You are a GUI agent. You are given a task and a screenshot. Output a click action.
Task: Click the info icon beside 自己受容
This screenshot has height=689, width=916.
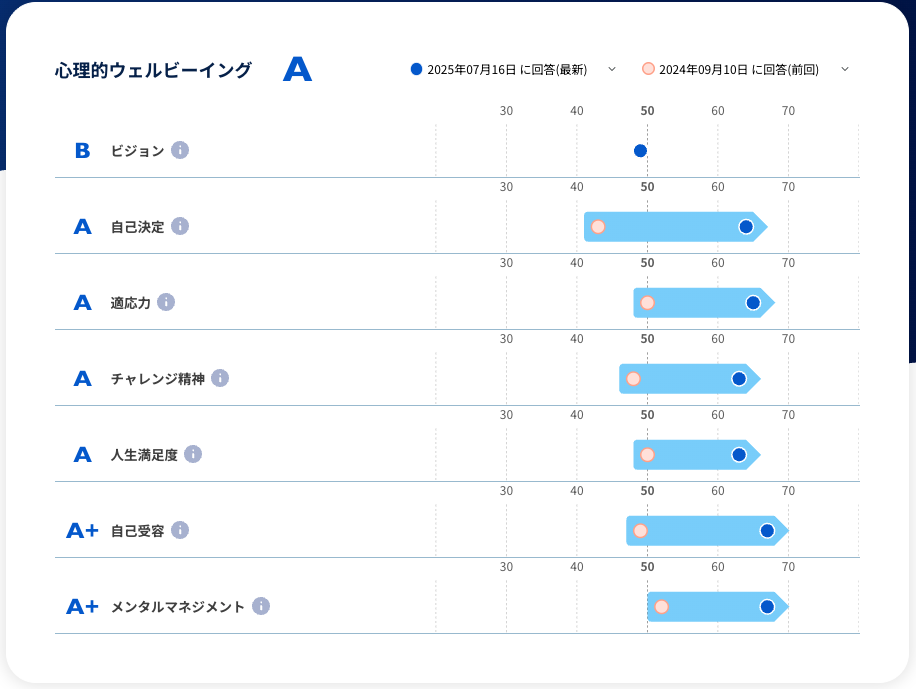point(180,530)
